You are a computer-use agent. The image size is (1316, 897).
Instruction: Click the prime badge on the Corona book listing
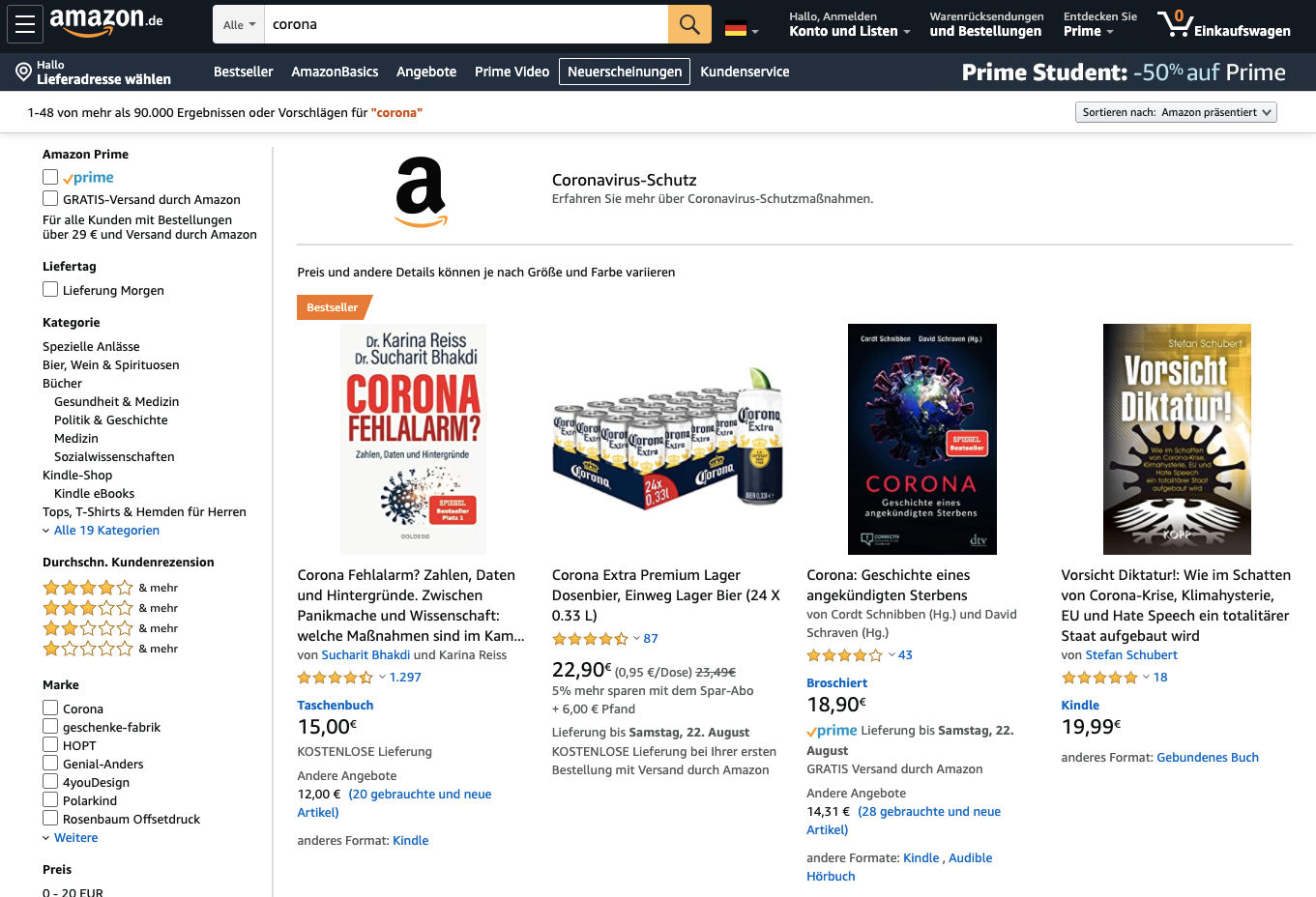pos(831,730)
